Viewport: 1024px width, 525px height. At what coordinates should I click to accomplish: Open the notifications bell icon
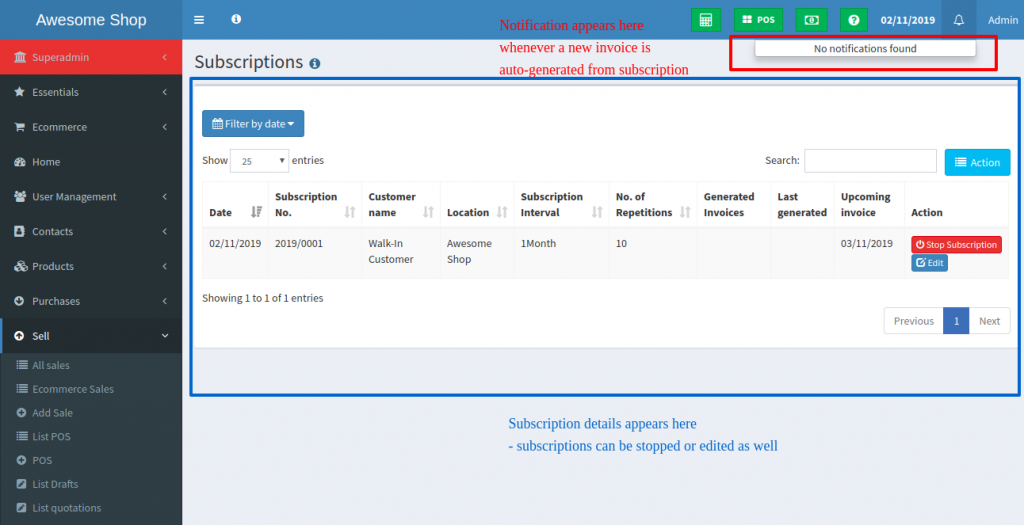tap(958, 20)
